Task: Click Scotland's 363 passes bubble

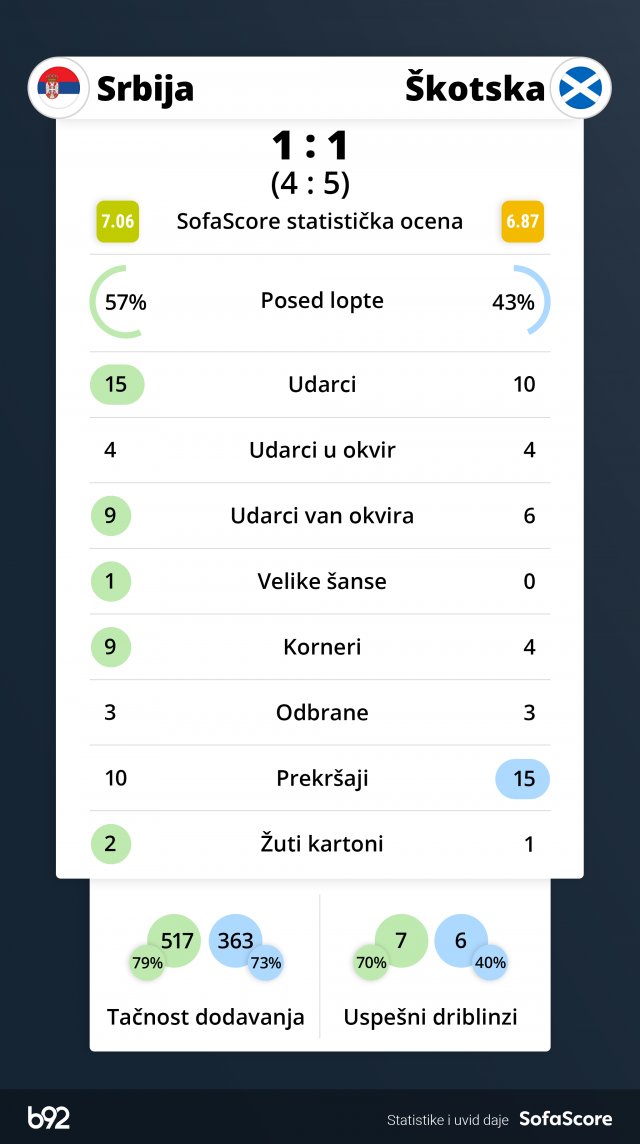Action: click(x=234, y=940)
